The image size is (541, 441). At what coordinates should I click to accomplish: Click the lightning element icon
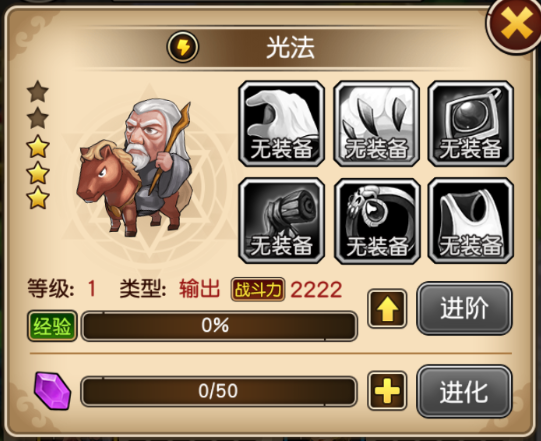(x=183, y=47)
